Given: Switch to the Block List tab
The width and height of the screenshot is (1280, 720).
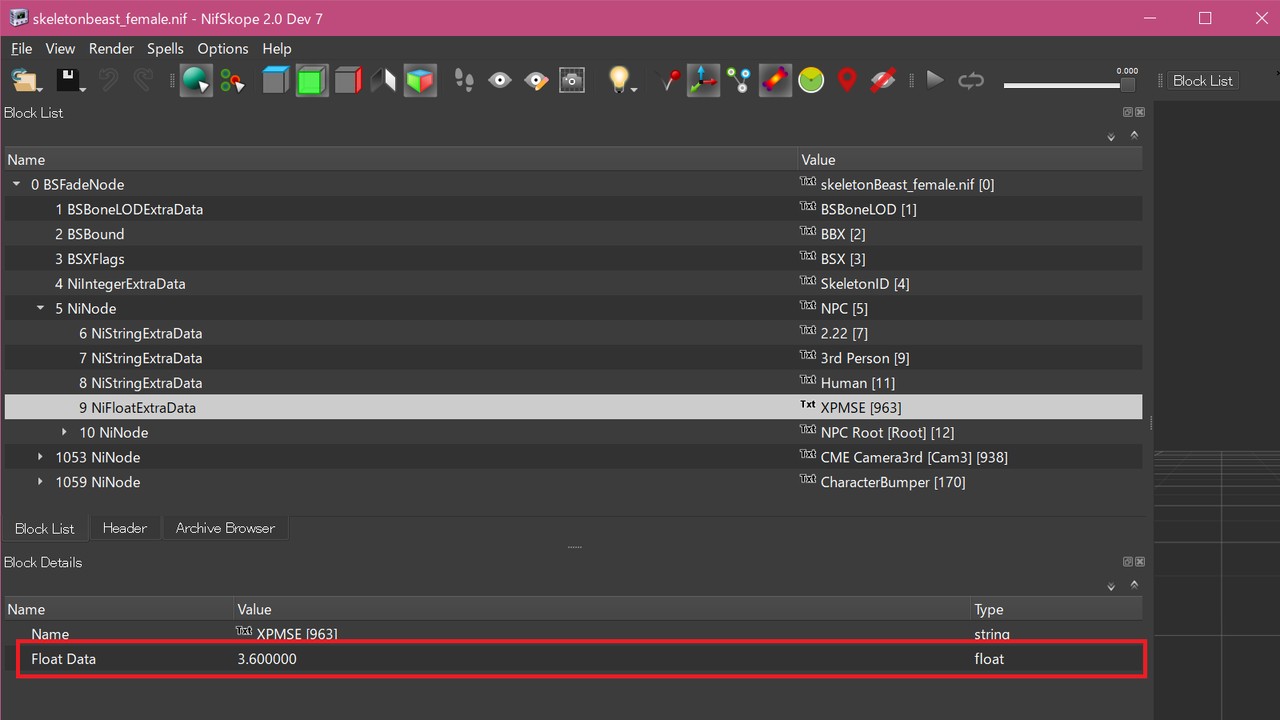Looking at the screenshot, I should pyautogui.click(x=45, y=528).
